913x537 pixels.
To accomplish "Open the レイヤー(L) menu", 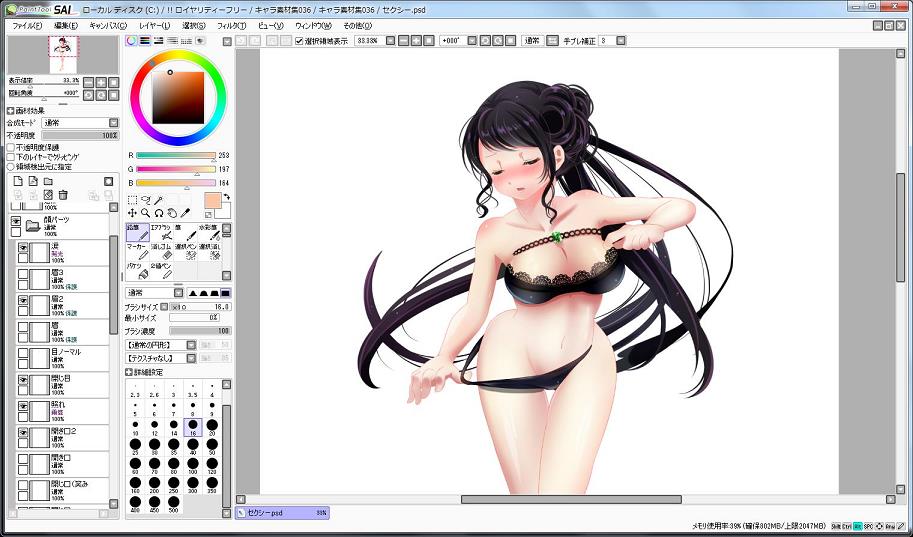I will [154, 25].
